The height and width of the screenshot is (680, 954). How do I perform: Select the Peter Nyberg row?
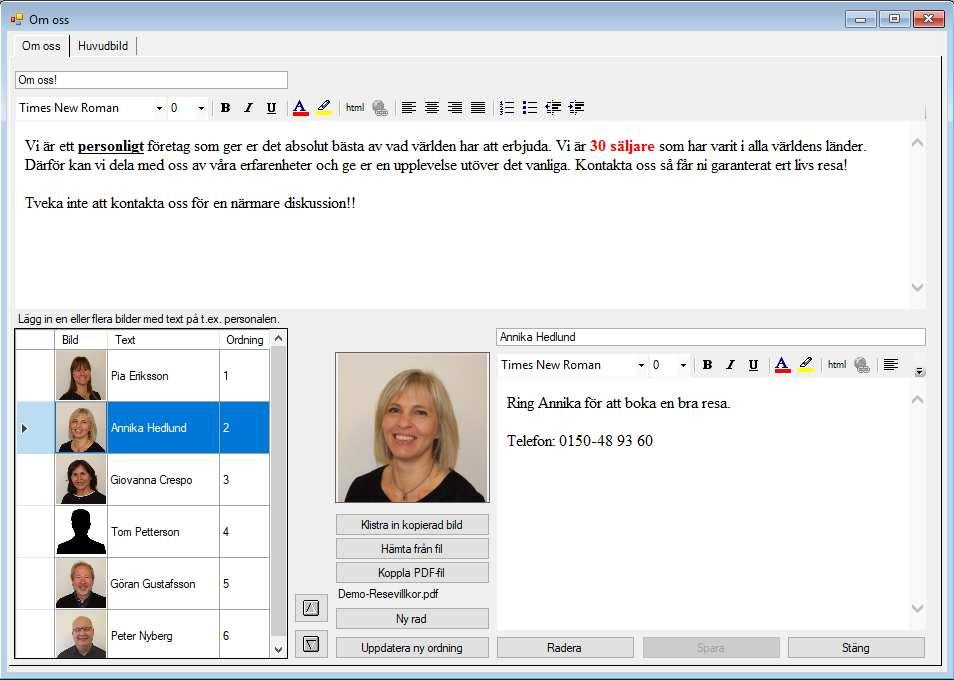(142, 634)
